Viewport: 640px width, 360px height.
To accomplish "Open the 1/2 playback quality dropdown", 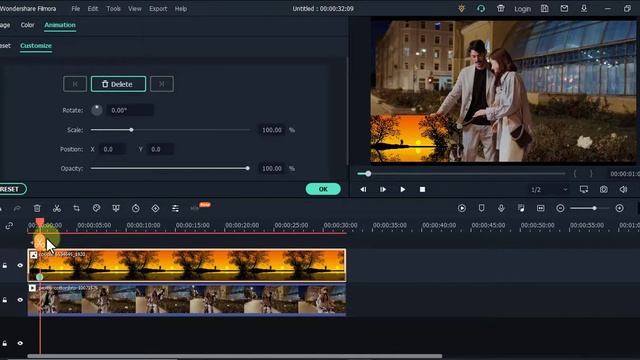I will pos(548,189).
